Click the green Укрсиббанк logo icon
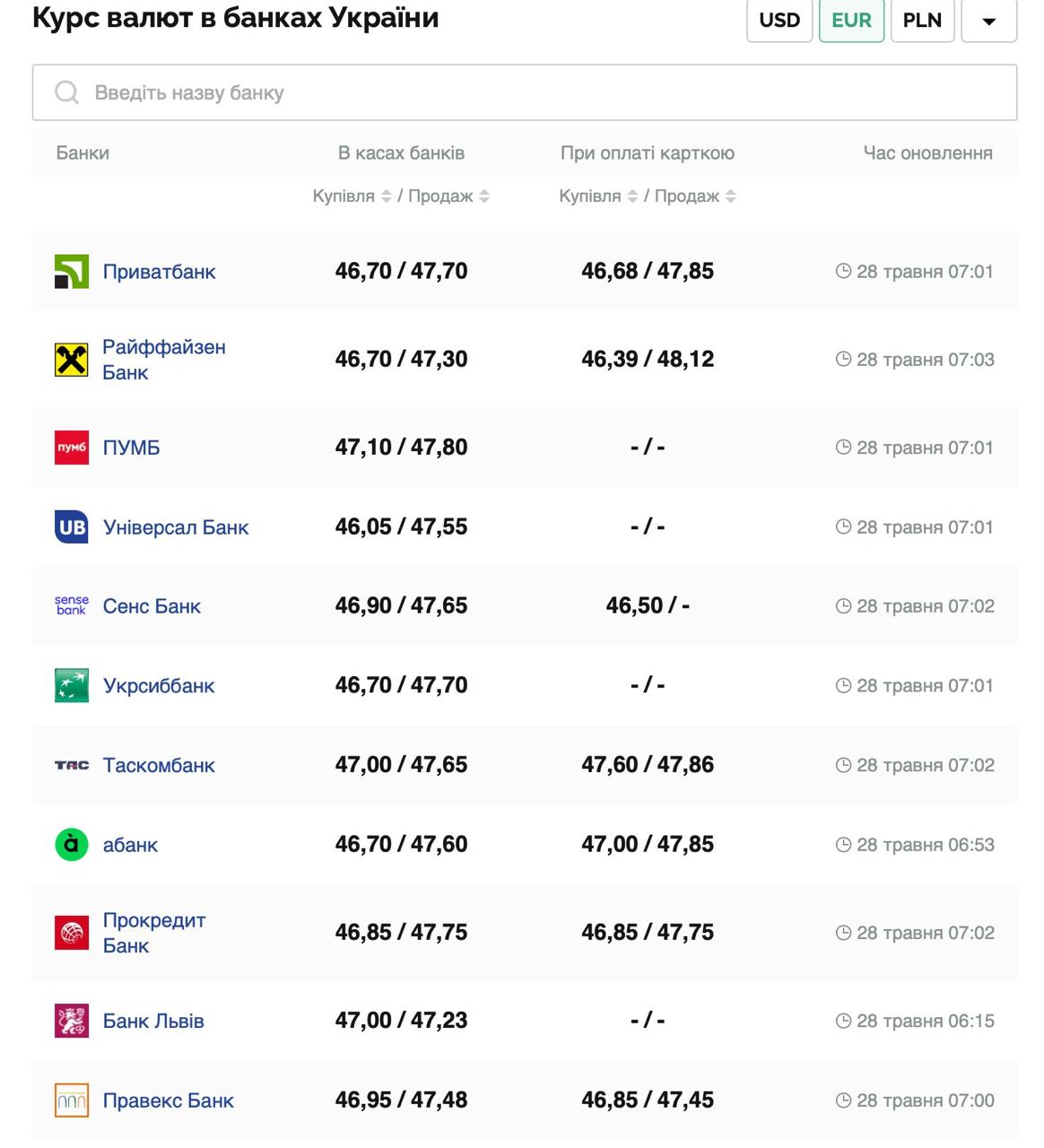Viewport: 1044px width, 1148px height. coord(72,686)
